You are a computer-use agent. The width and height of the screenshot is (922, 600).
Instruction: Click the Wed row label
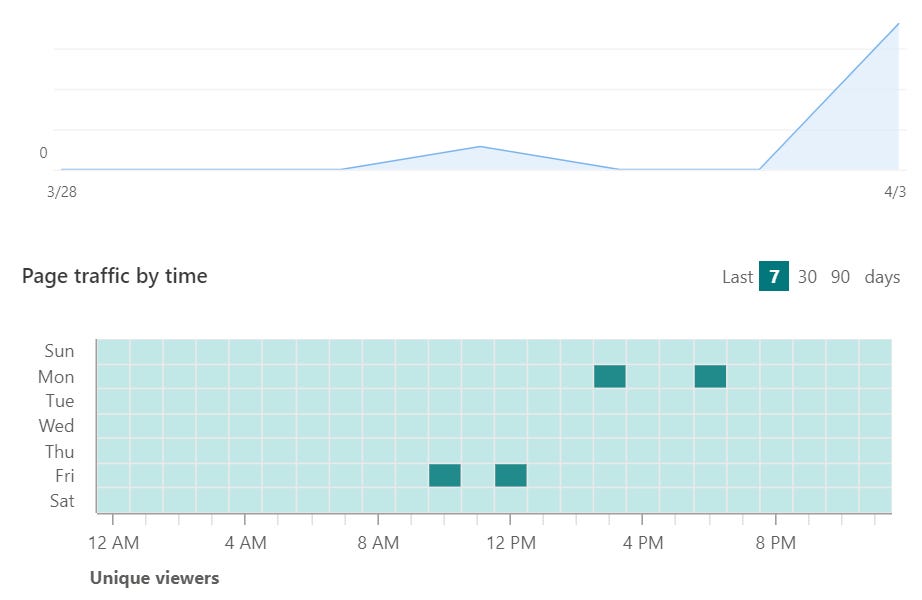pos(57,426)
